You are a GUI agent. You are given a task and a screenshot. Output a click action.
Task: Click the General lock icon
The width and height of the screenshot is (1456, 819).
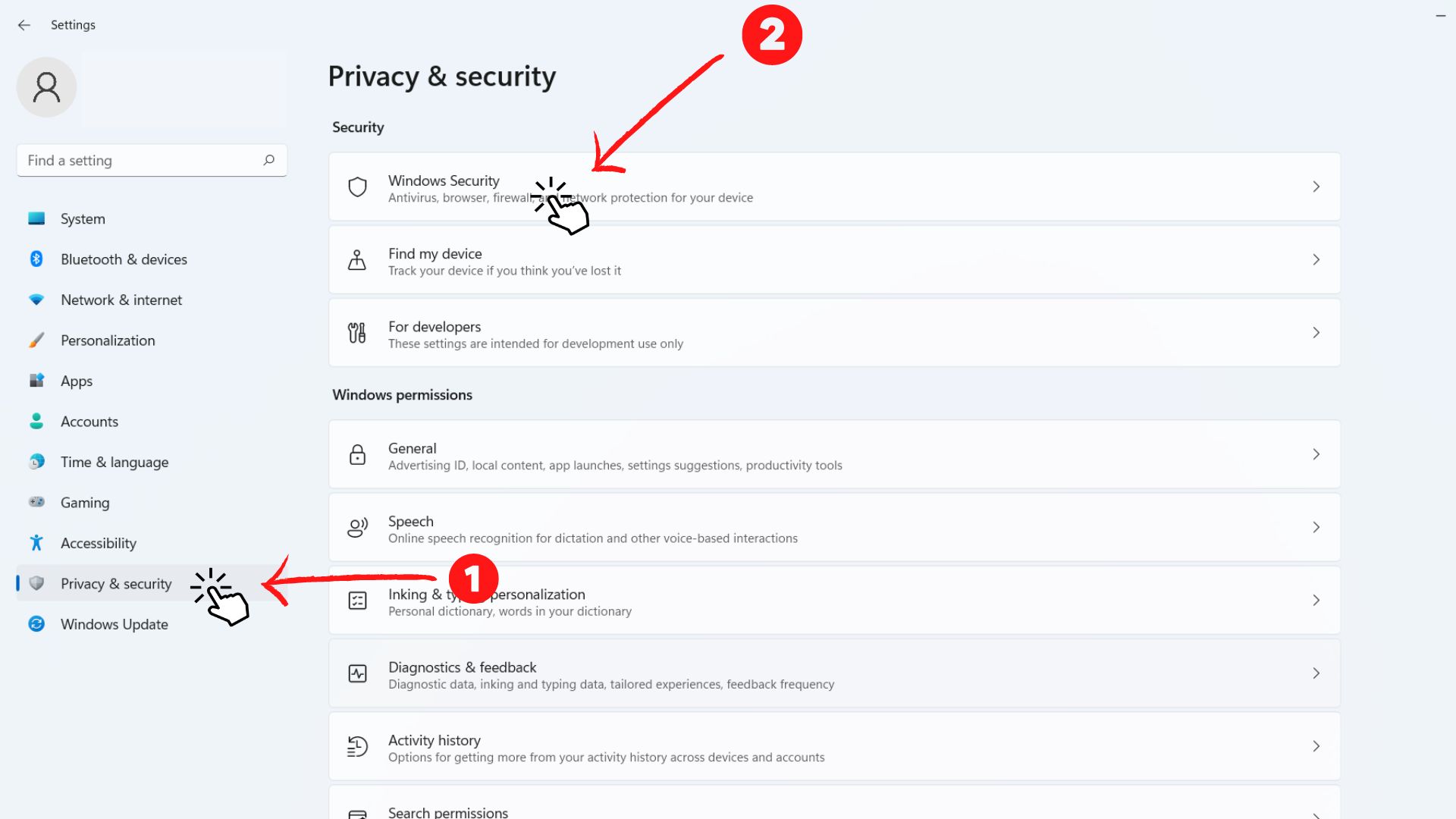pos(357,455)
